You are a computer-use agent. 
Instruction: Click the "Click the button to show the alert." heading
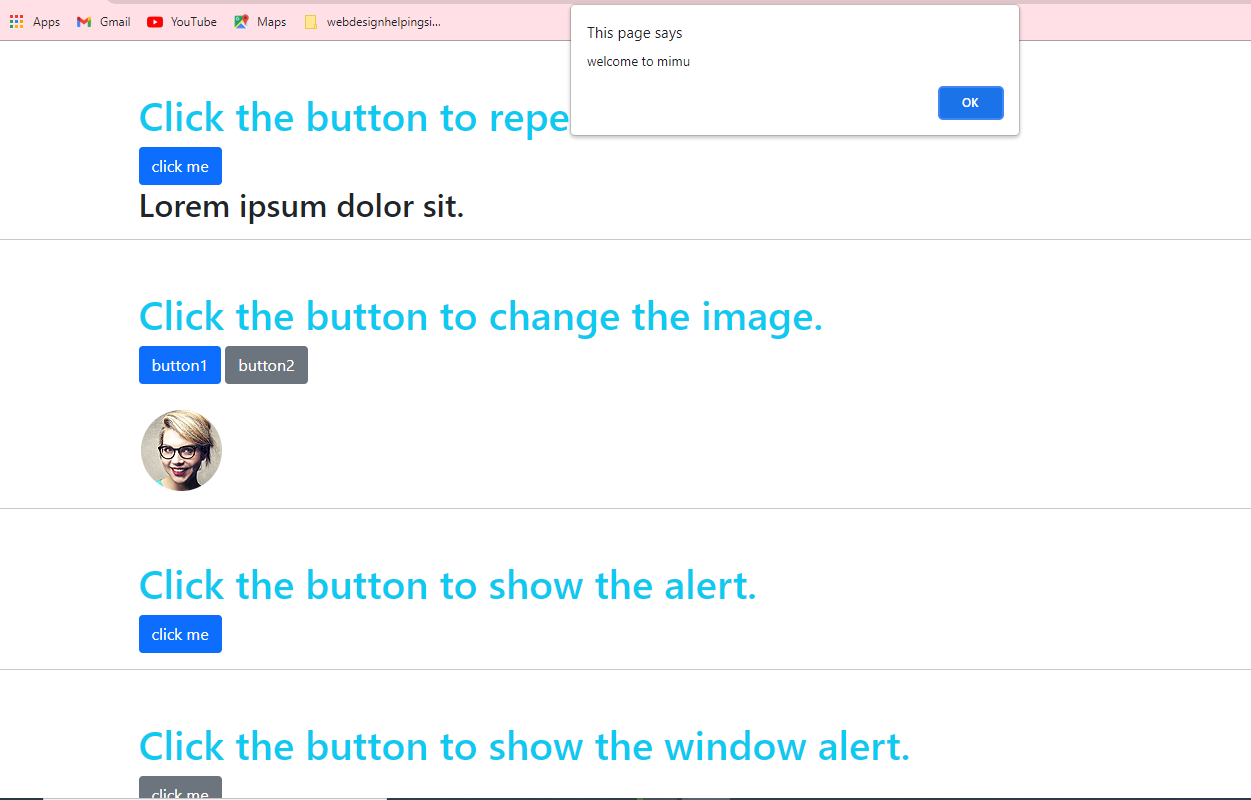coord(447,585)
